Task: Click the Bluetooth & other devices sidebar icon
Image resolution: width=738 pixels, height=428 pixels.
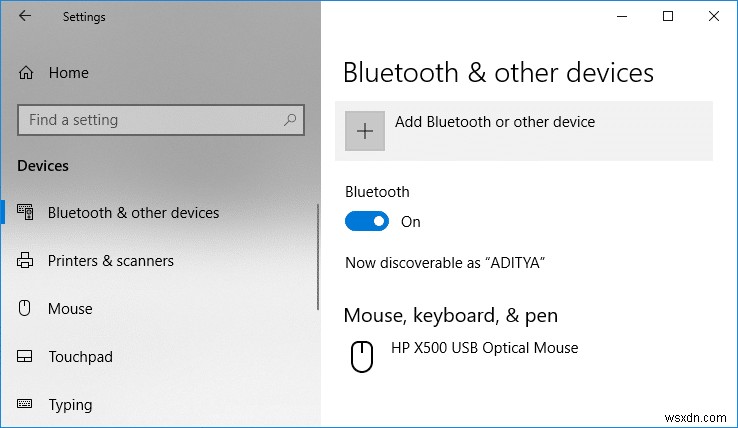Action: point(26,213)
